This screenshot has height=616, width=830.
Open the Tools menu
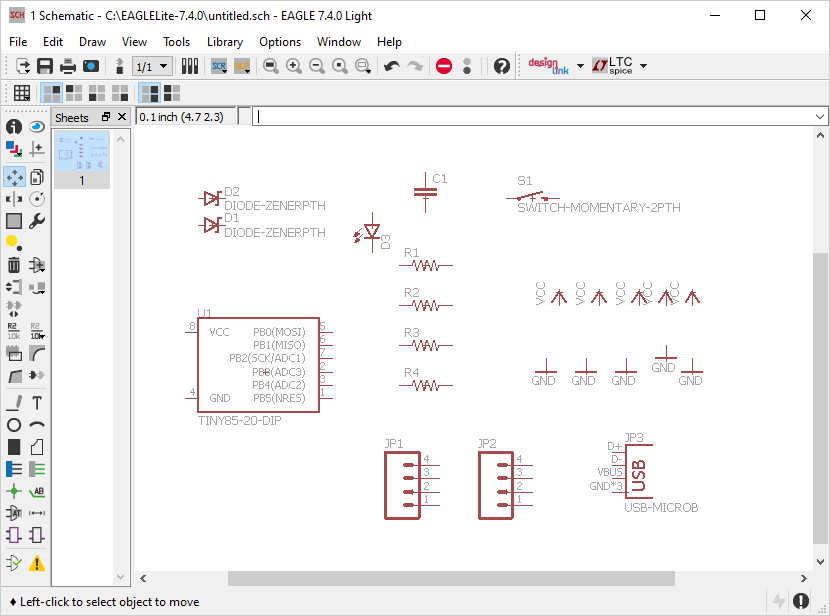click(x=177, y=42)
